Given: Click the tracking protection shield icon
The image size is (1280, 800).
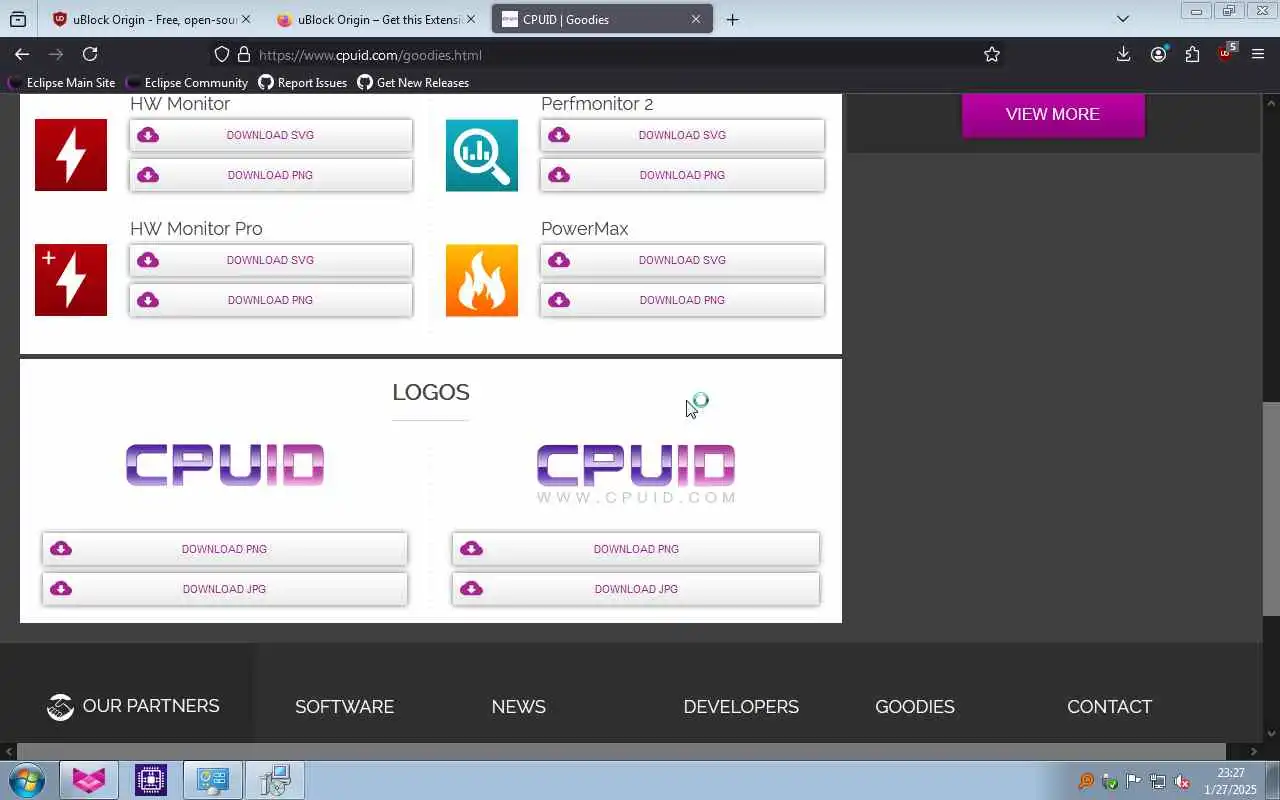Looking at the screenshot, I should (x=223, y=54).
